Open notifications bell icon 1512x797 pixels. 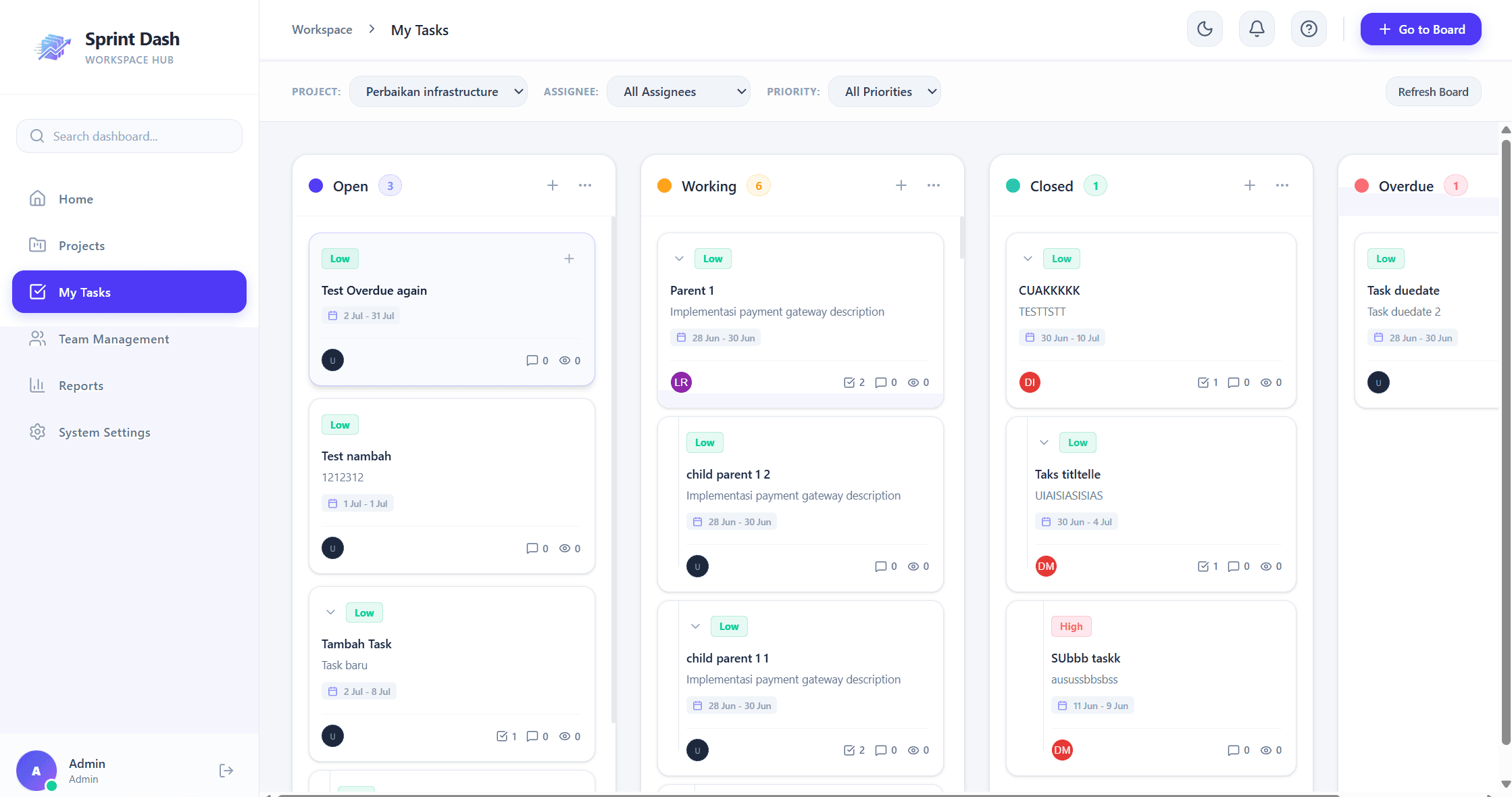[1257, 29]
